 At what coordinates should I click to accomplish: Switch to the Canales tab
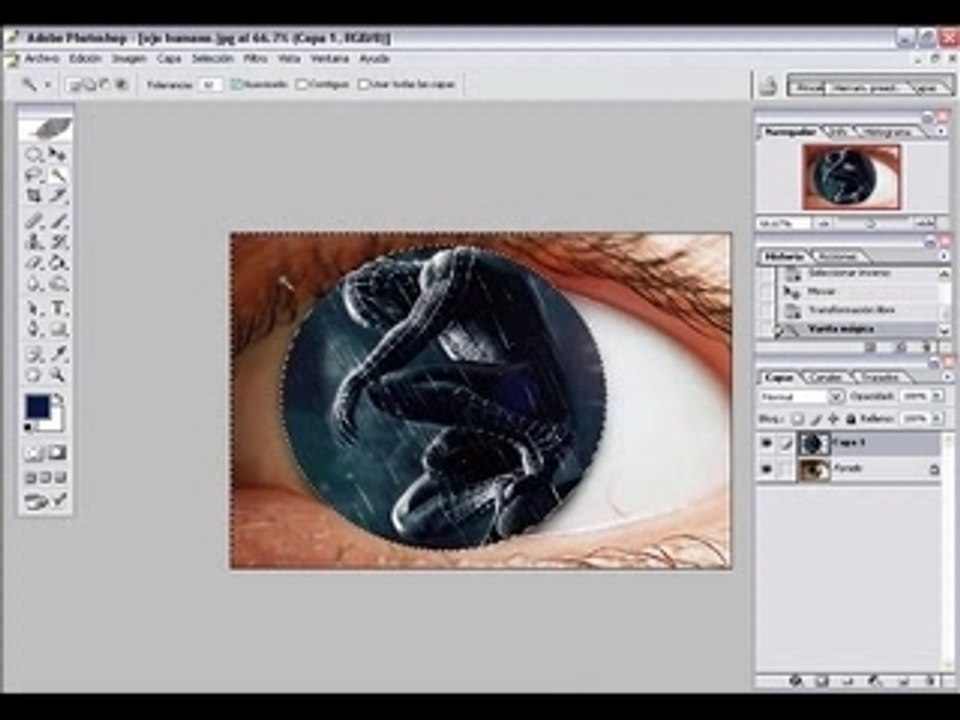click(827, 378)
